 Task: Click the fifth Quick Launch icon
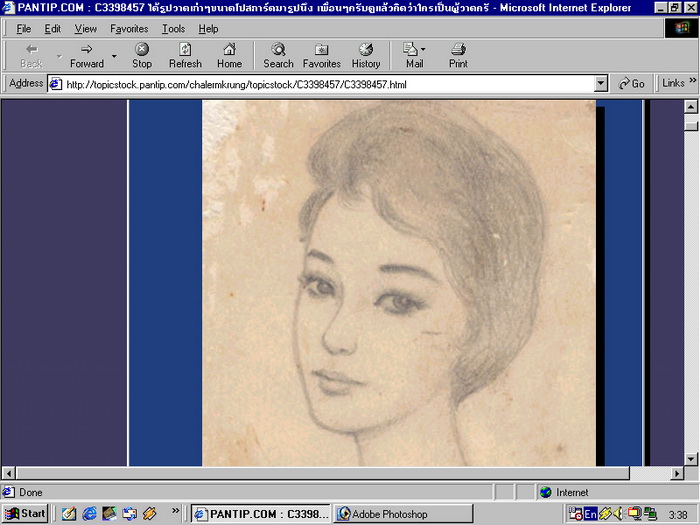[x=150, y=514]
